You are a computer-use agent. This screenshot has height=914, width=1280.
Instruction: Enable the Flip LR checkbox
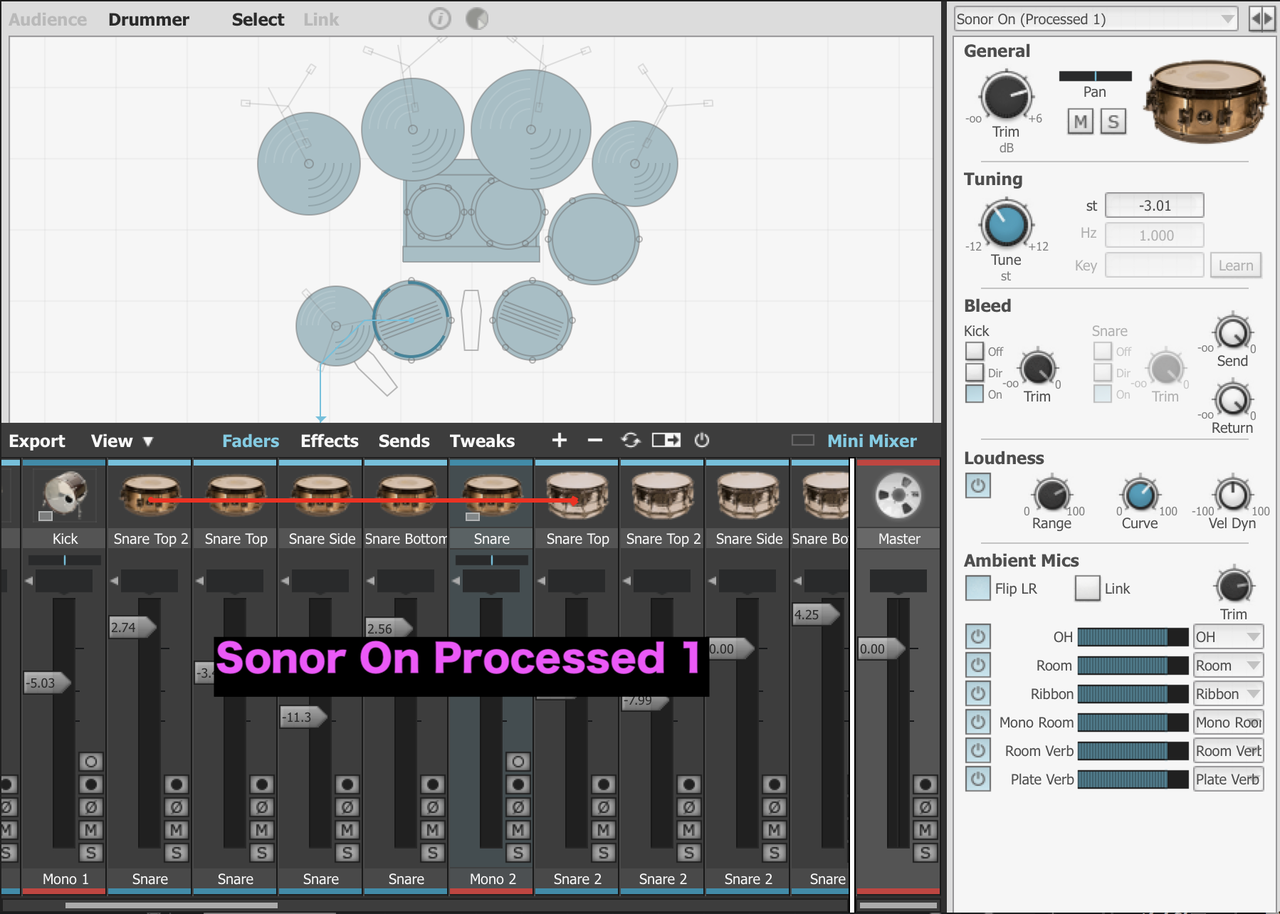(978, 588)
